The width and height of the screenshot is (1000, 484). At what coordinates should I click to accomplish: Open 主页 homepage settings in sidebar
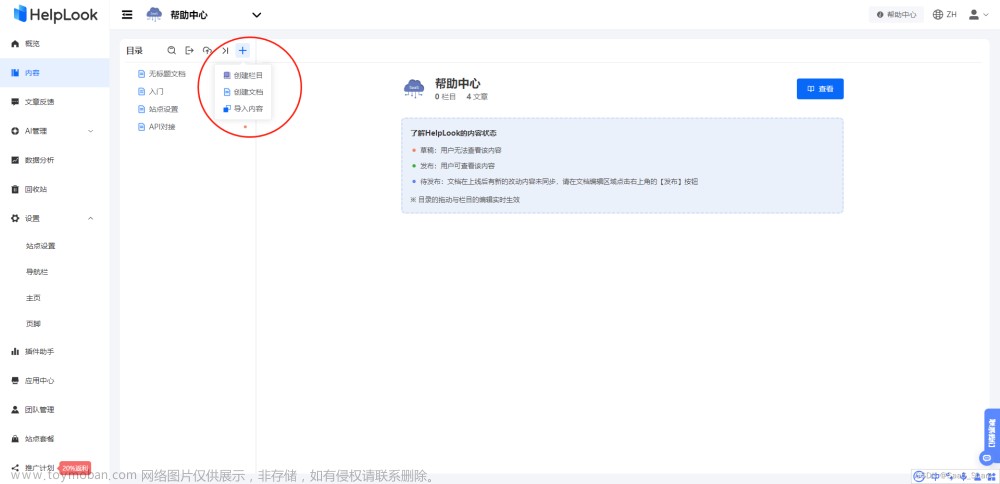coord(33,298)
